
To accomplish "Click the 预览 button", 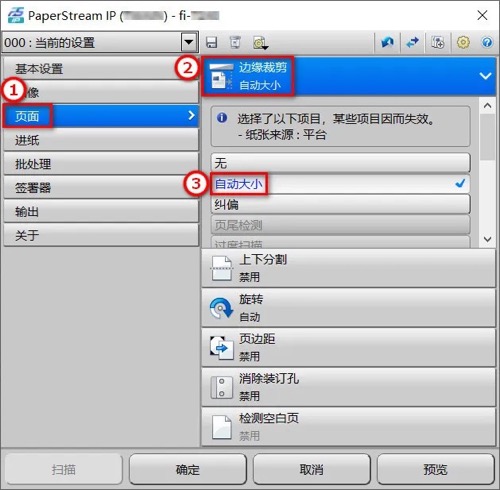I will [x=436, y=470].
